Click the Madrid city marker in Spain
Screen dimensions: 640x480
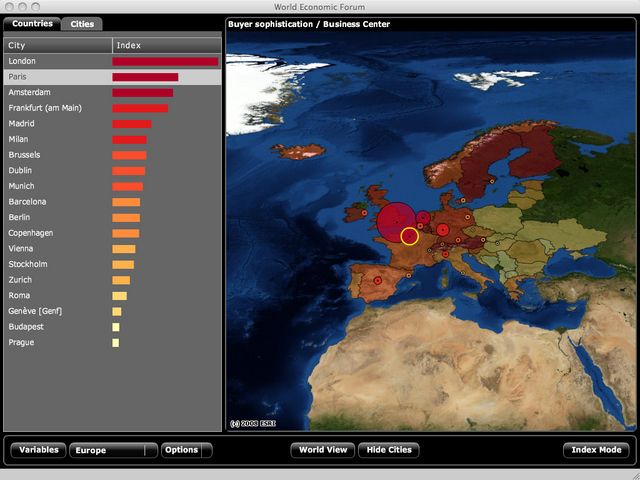tap(378, 281)
